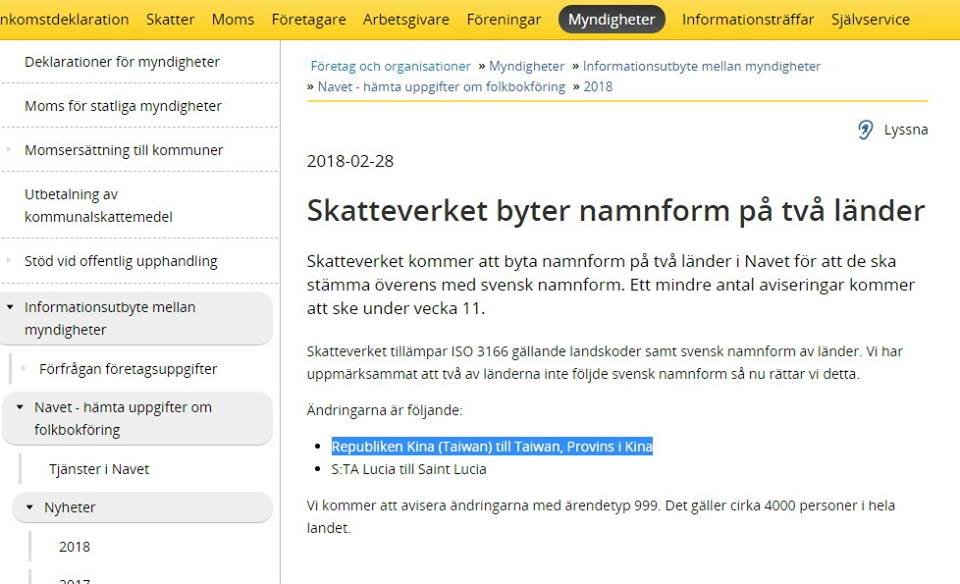Select the Föreningar menu item
Screen dimensions: 960x584
(x=504, y=20)
